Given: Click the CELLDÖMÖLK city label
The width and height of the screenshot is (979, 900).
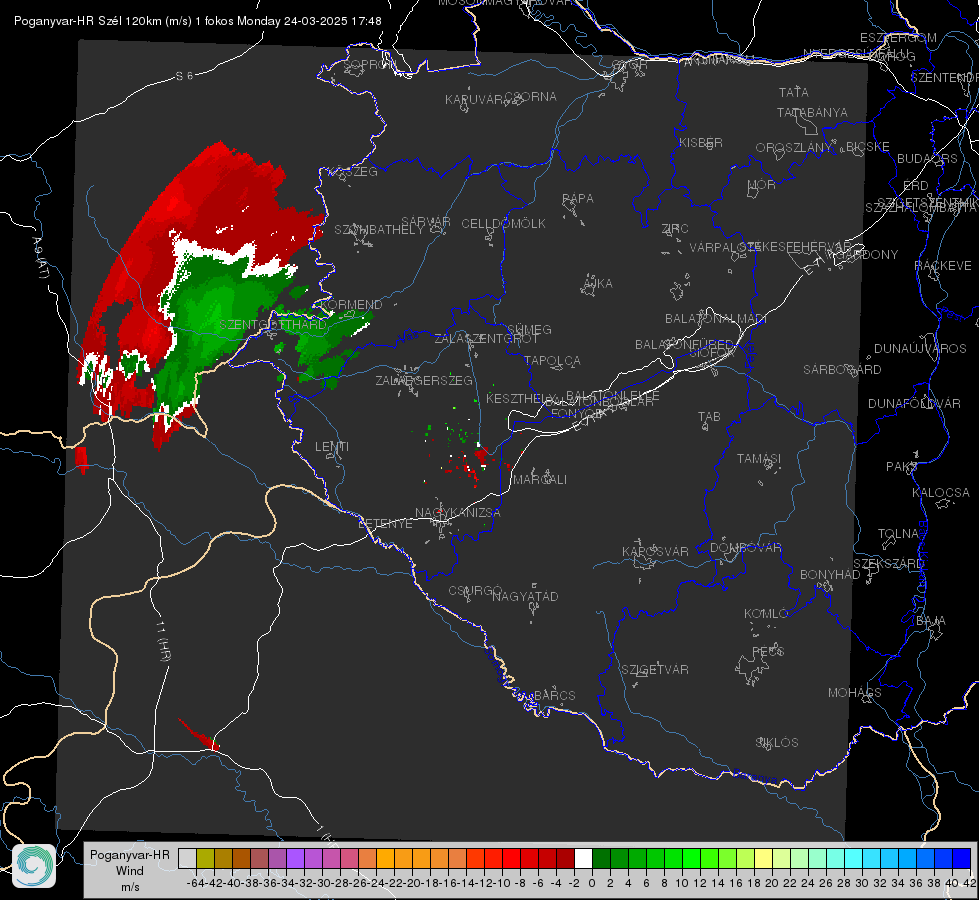Looking at the screenshot, I should tap(503, 224).
